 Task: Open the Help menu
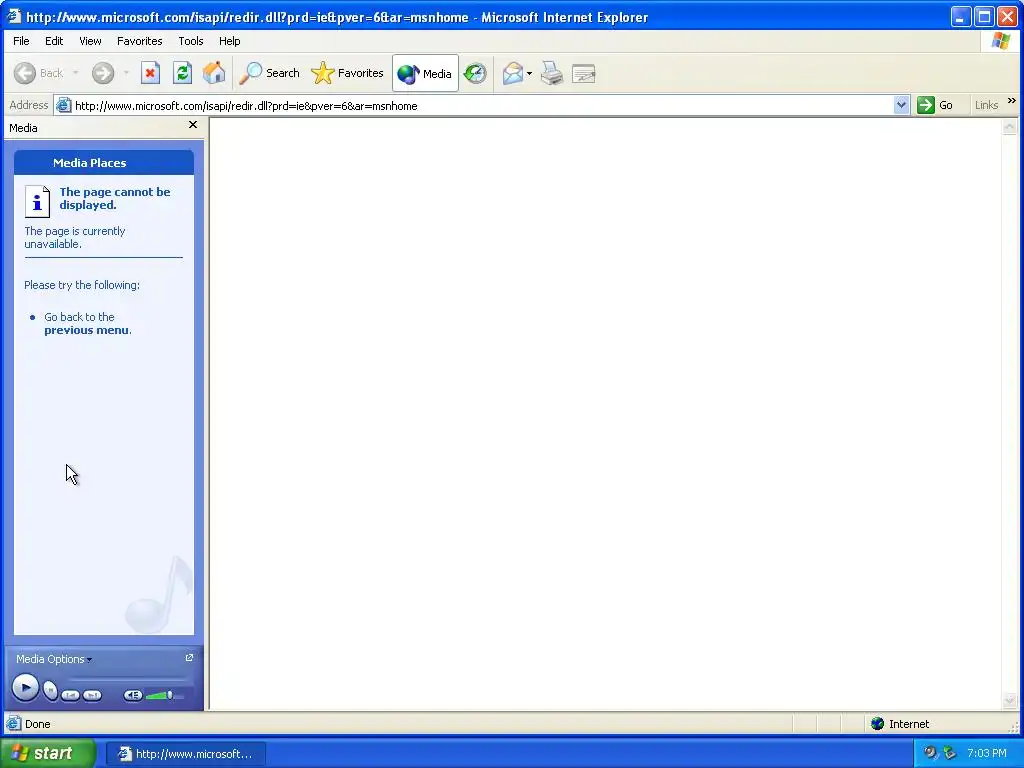(x=229, y=41)
